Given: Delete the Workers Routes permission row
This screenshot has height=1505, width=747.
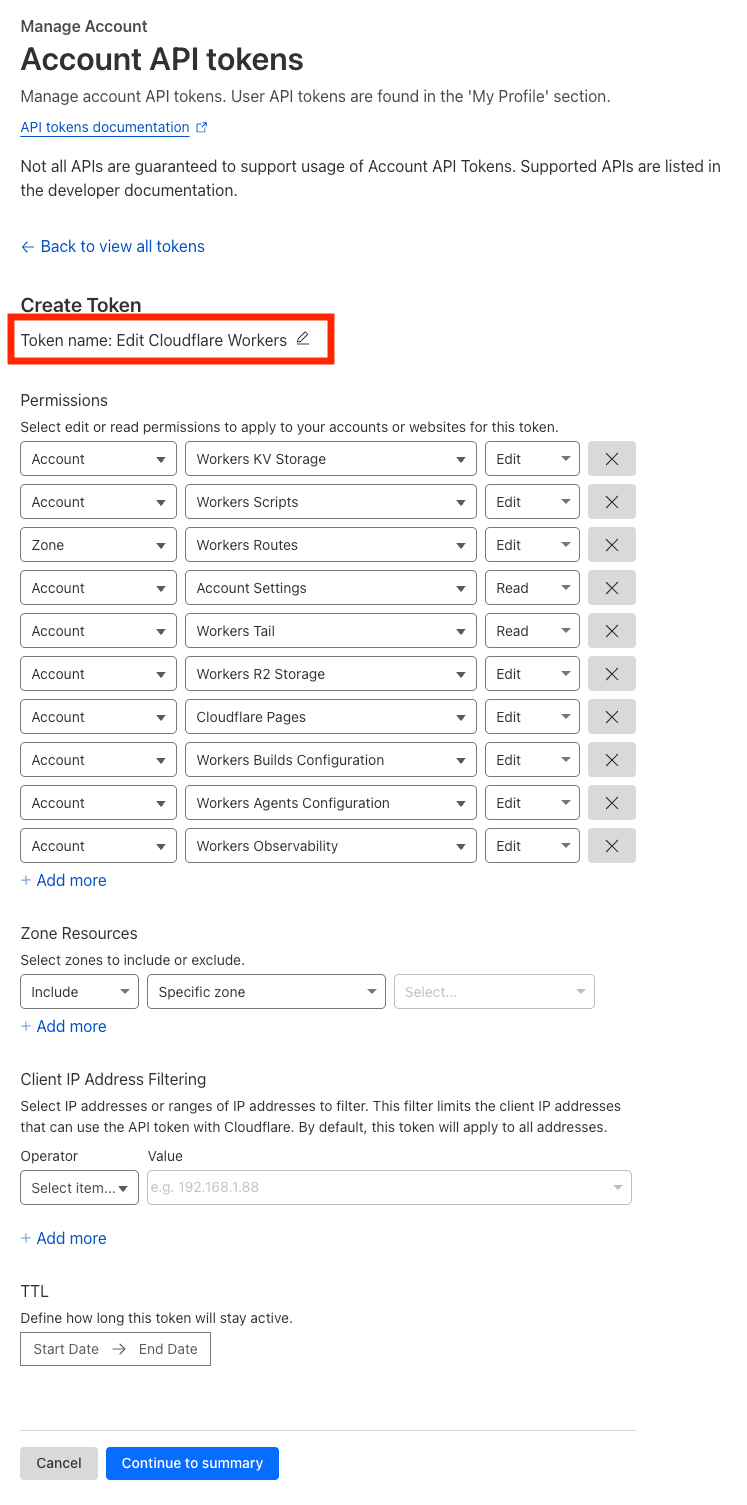Looking at the screenshot, I should point(612,545).
